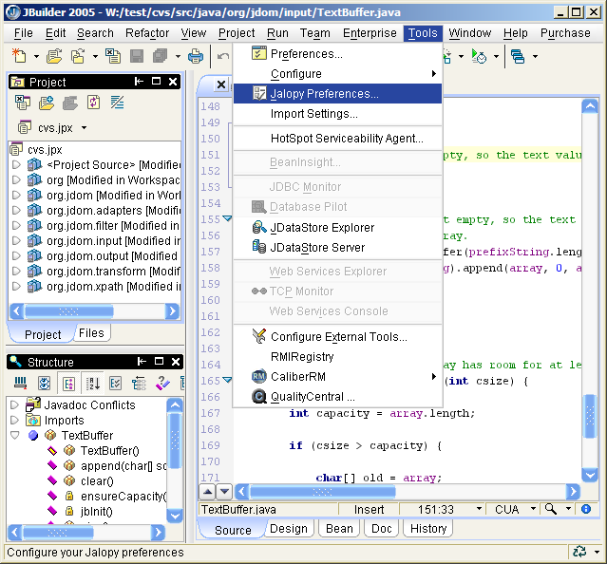Toggle the grouping icon in Structure pane toolbar
The width and height of the screenshot is (607, 564).
69,384
